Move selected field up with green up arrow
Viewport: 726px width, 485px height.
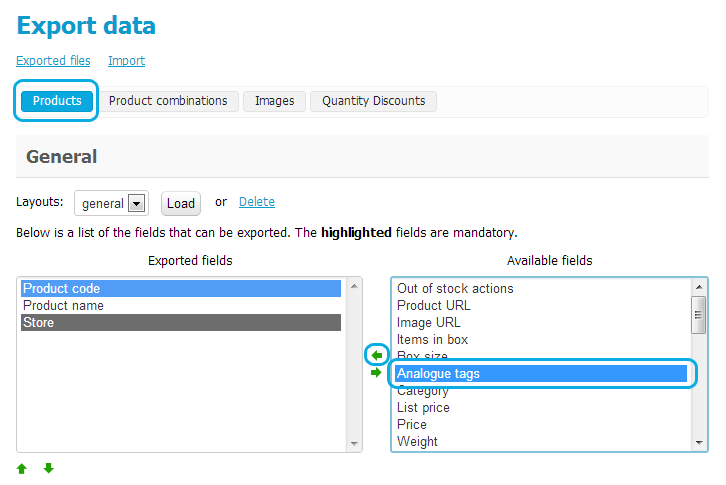coord(22,468)
